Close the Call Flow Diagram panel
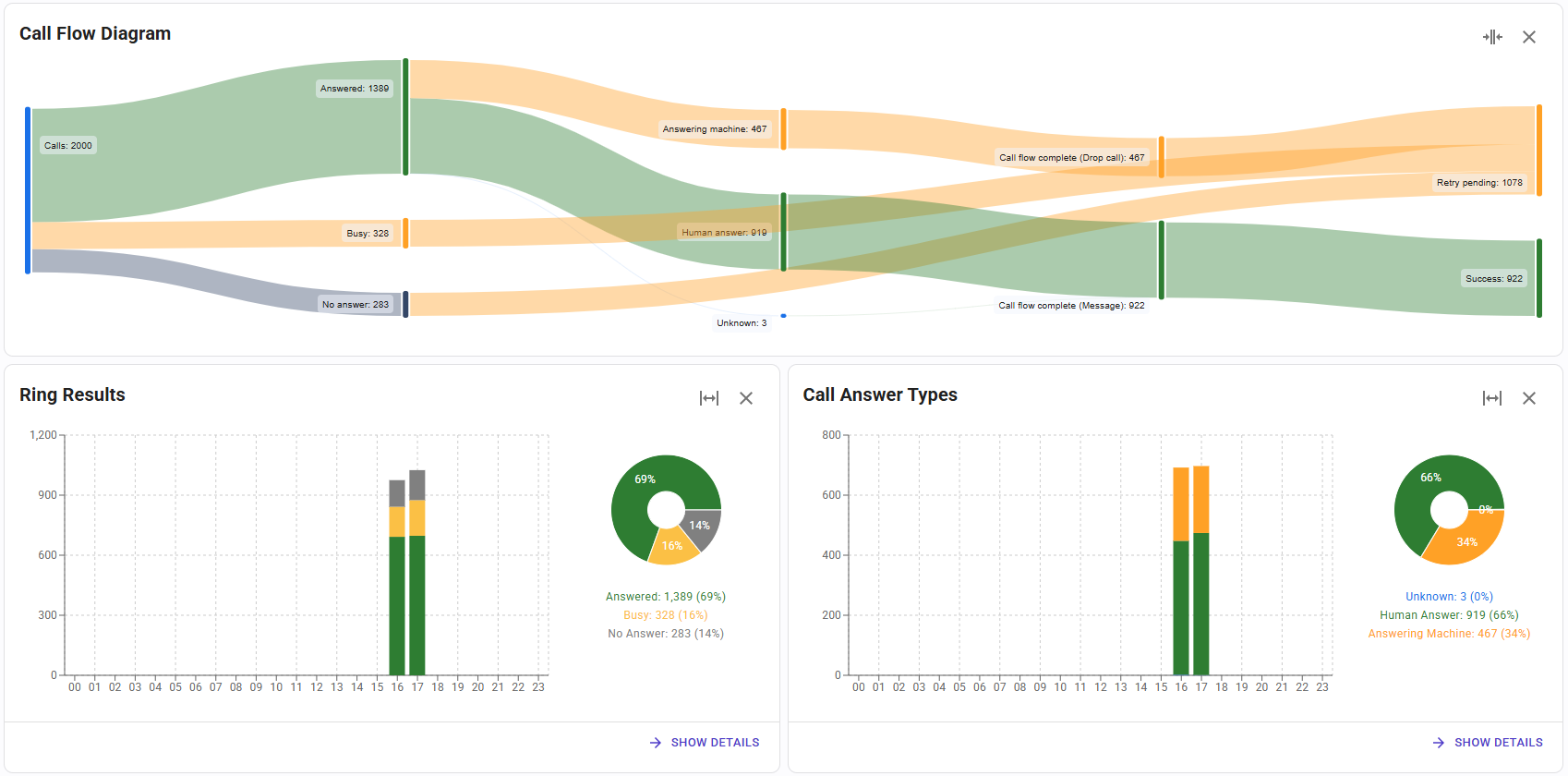The image size is (1568, 776). tap(1529, 37)
